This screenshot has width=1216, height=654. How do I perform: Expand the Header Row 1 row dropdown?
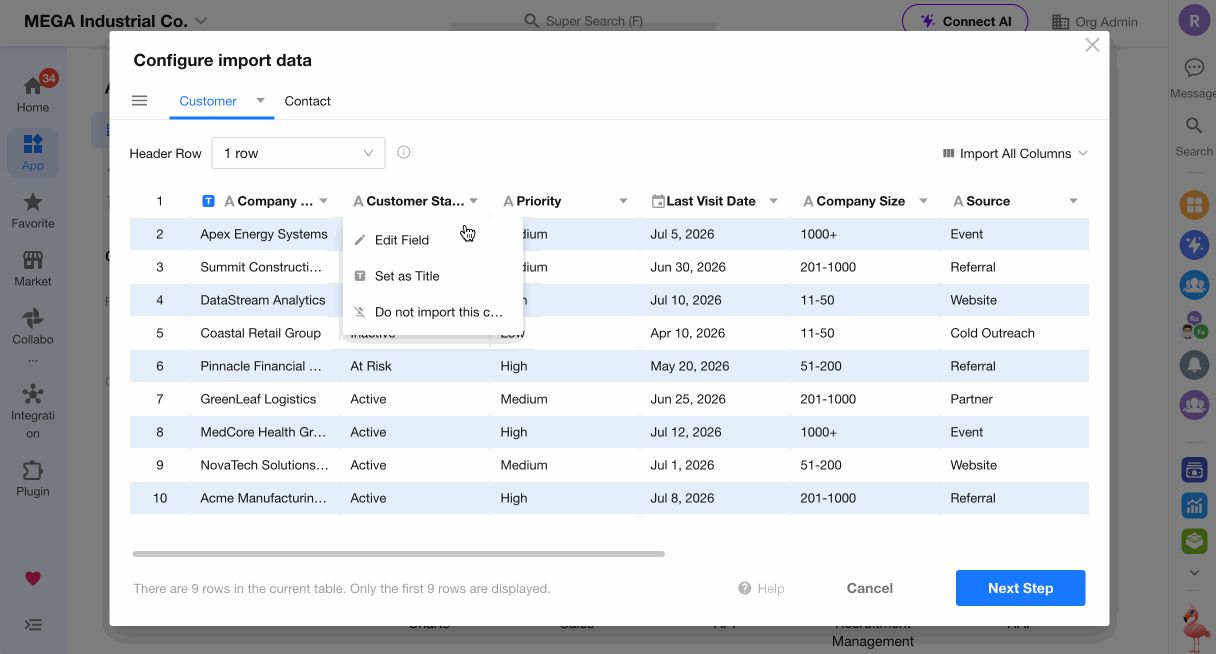pyautogui.click(x=298, y=153)
